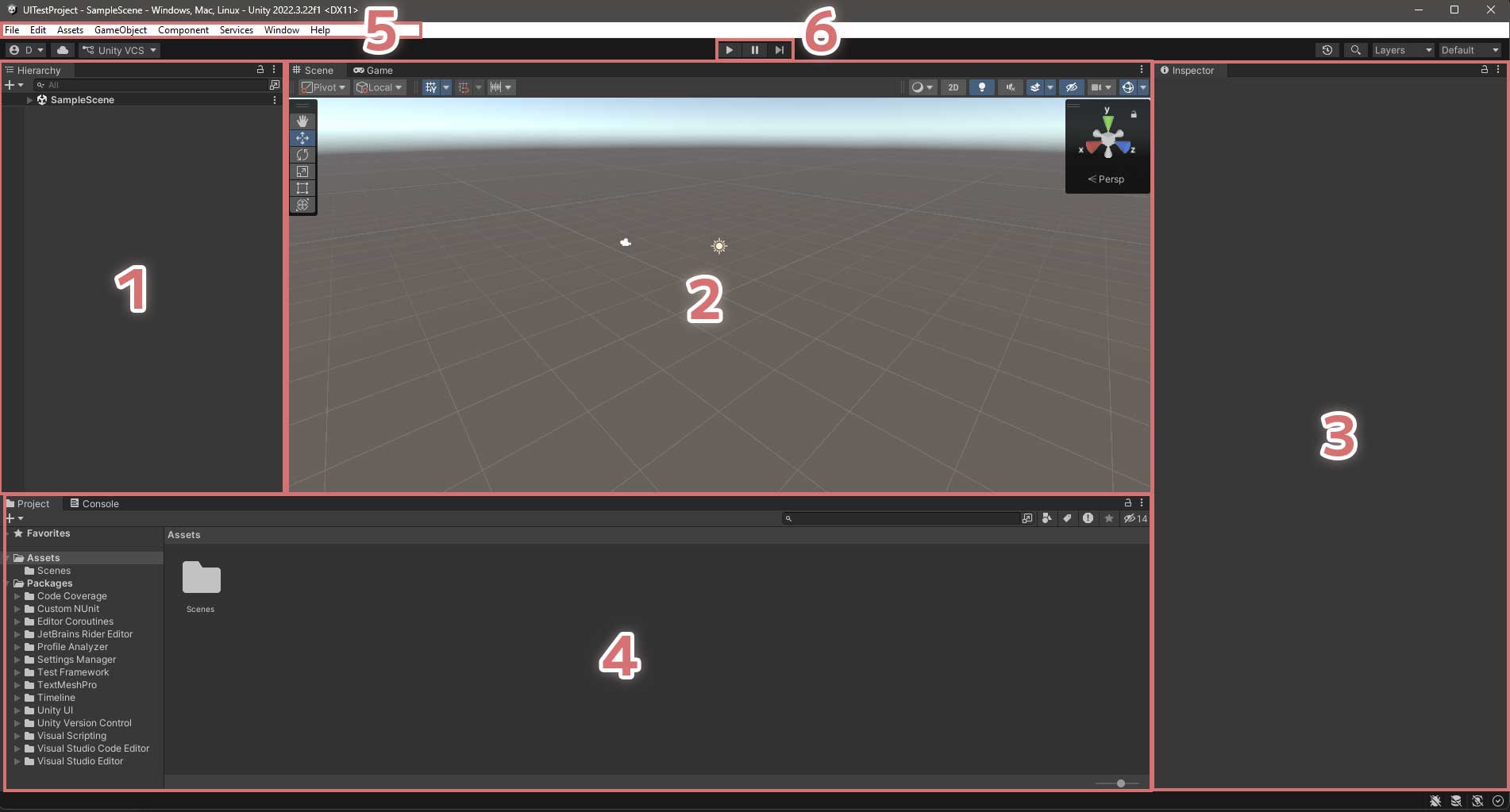Screen dimensions: 1510x812
Task: Open the global search magnifier icon
Action: (1356, 50)
